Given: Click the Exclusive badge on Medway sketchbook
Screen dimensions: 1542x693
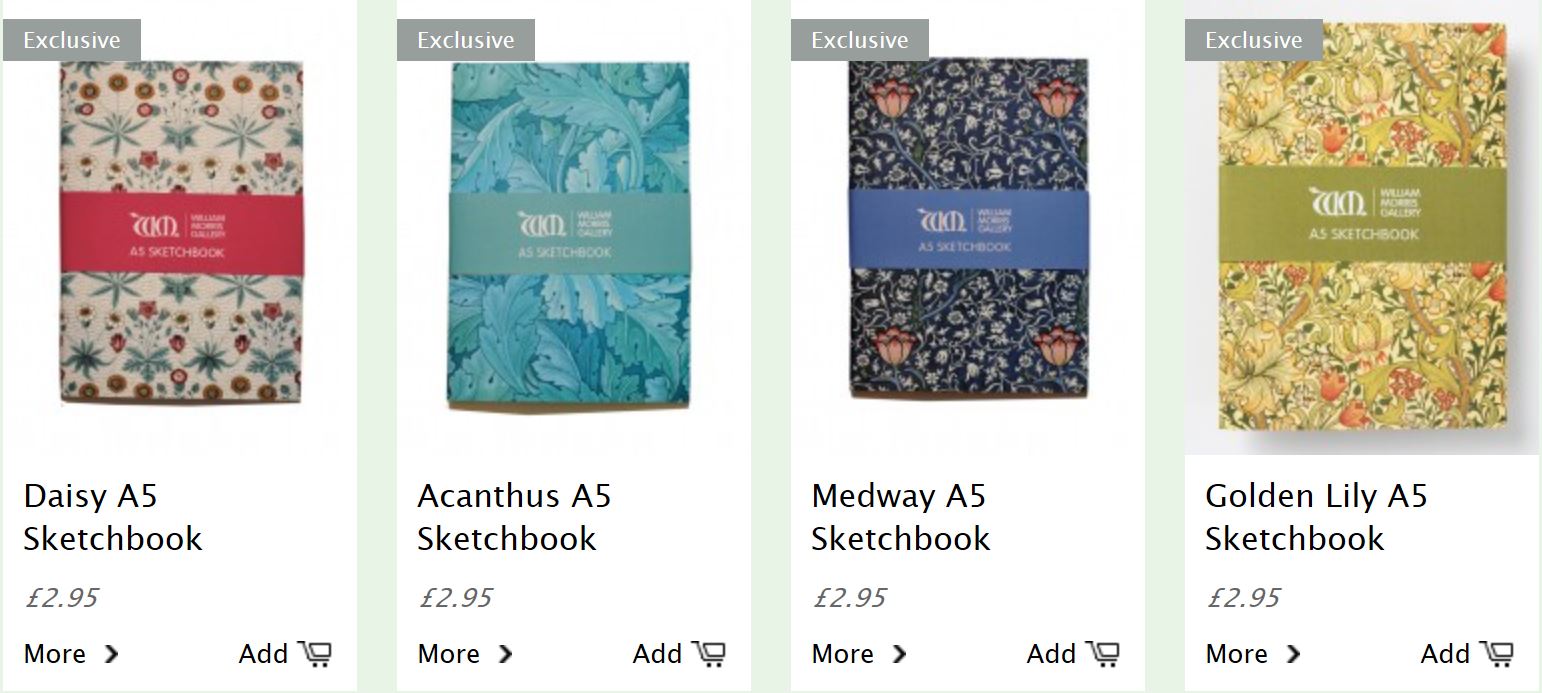Looking at the screenshot, I should pyautogui.click(x=860, y=40).
